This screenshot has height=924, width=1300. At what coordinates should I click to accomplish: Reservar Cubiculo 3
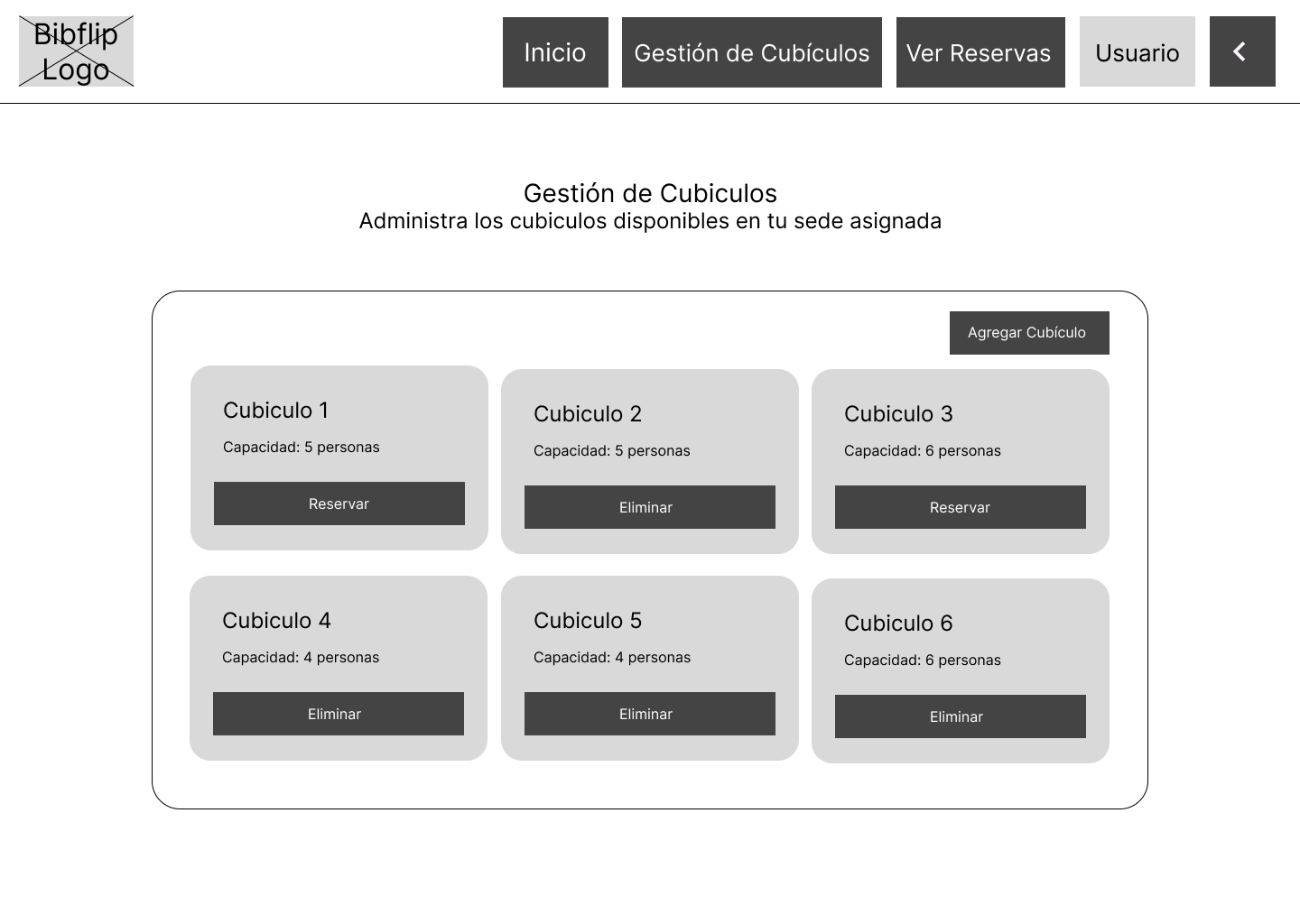coord(960,507)
